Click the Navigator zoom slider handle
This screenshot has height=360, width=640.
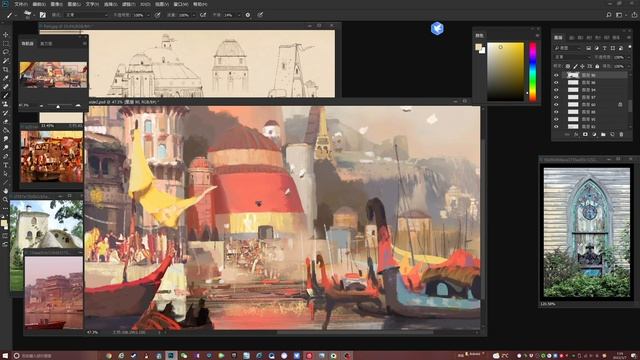coord(58,106)
